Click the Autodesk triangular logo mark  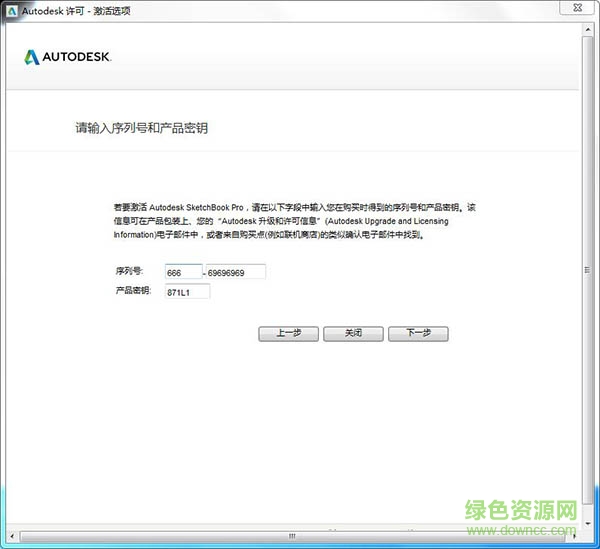[30, 57]
